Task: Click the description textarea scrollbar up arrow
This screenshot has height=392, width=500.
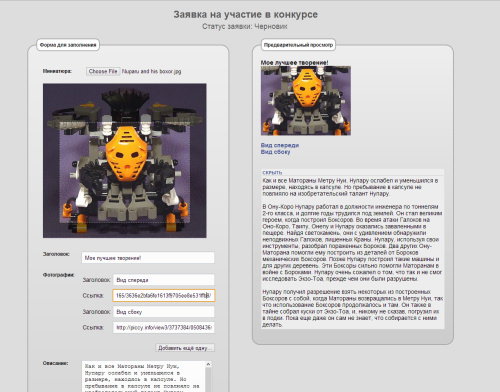Action: (x=208, y=364)
